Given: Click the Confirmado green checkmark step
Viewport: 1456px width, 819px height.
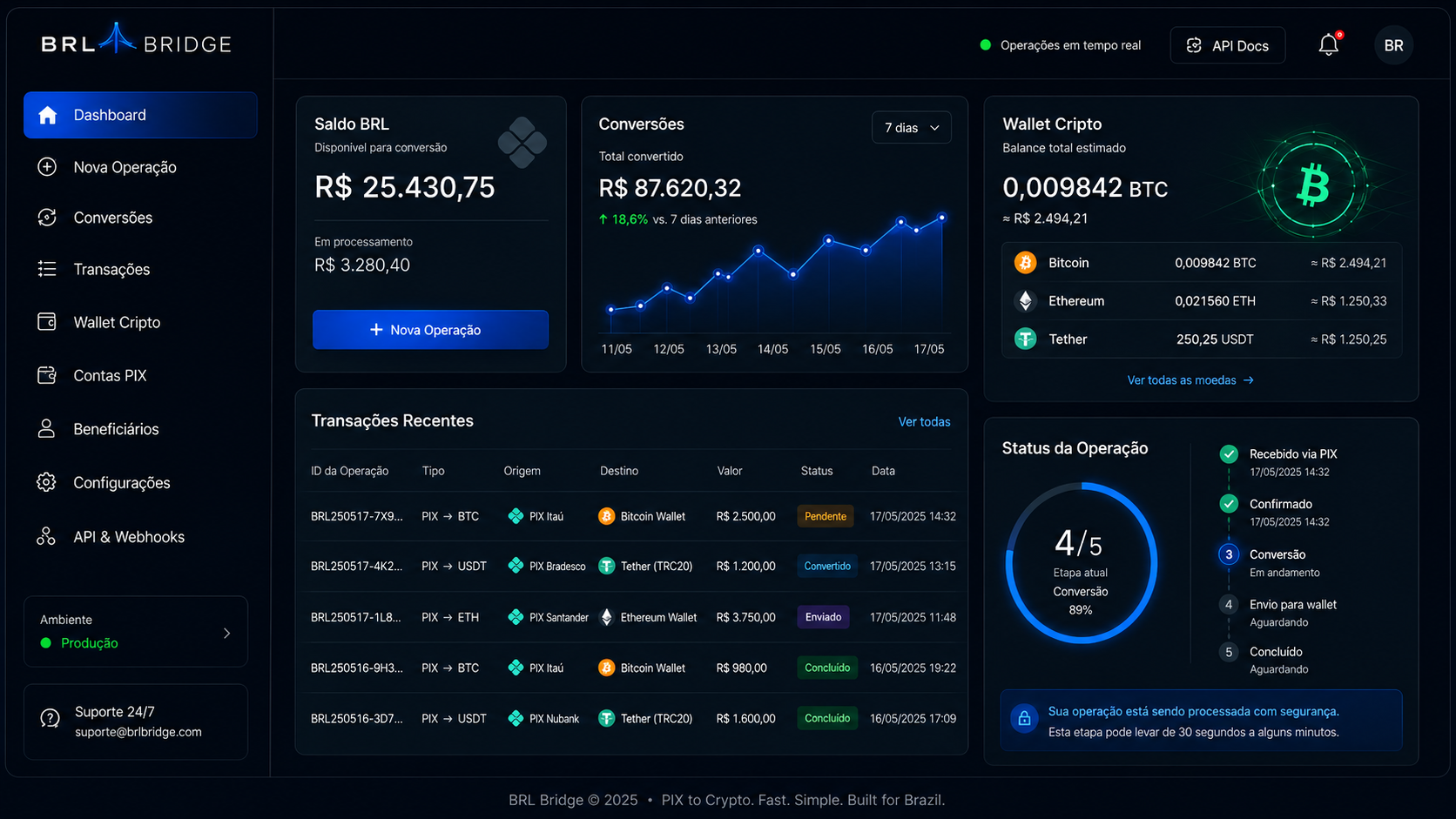Looking at the screenshot, I should pyautogui.click(x=1229, y=503).
